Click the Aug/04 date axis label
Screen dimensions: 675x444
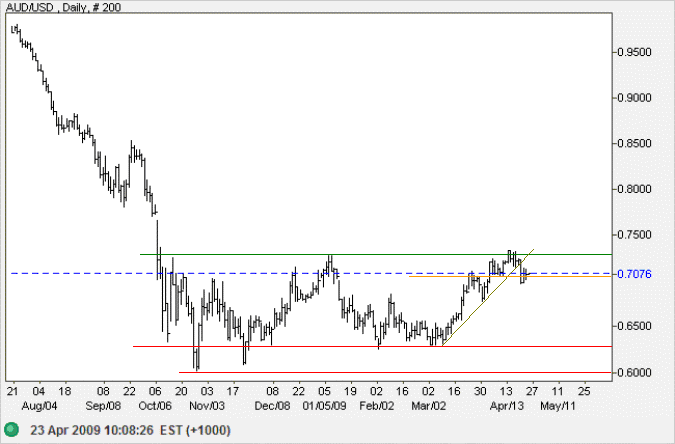pyautogui.click(x=39, y=406)
